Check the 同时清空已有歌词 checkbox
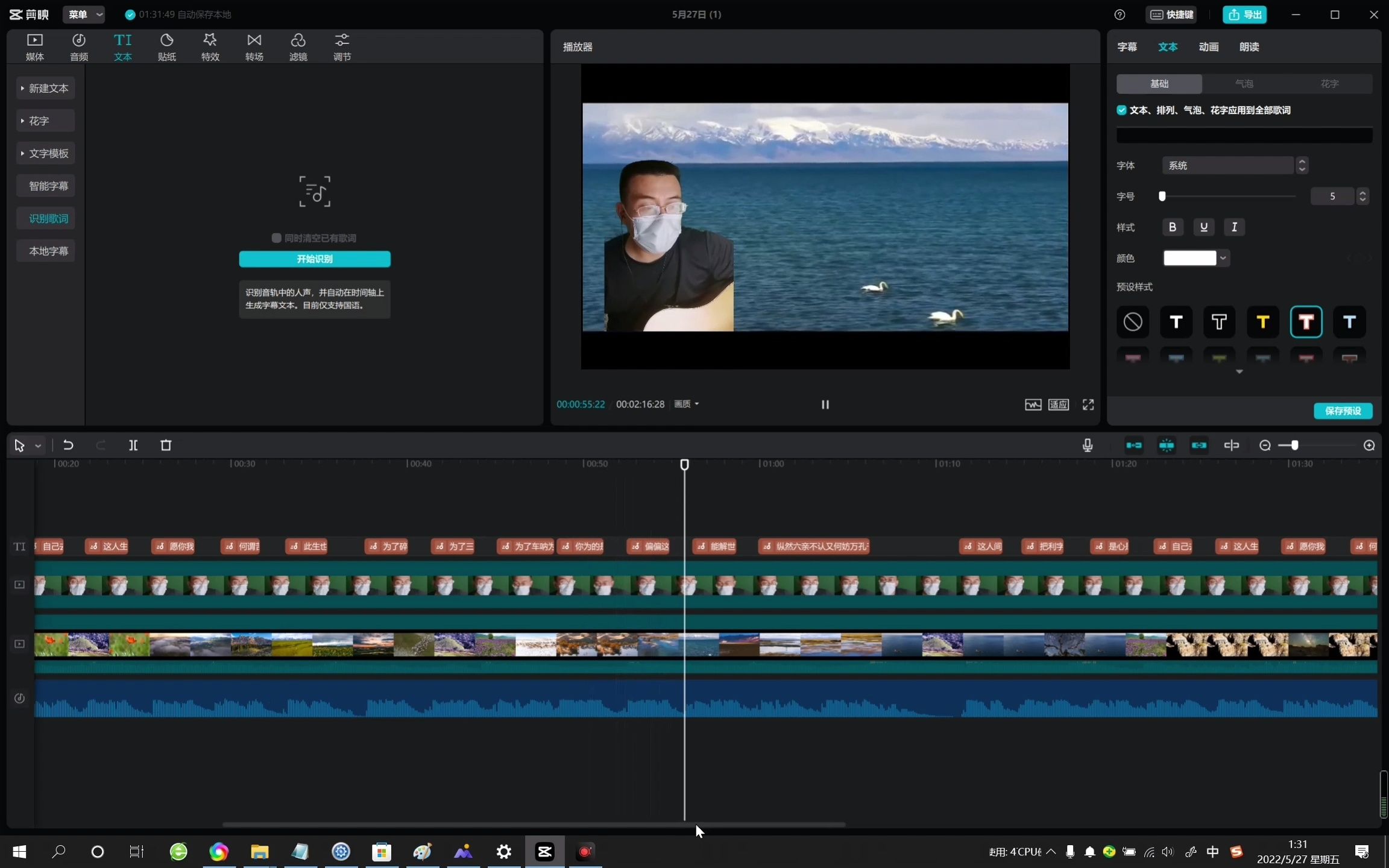The image size is (1389, 868). point(276,238)
